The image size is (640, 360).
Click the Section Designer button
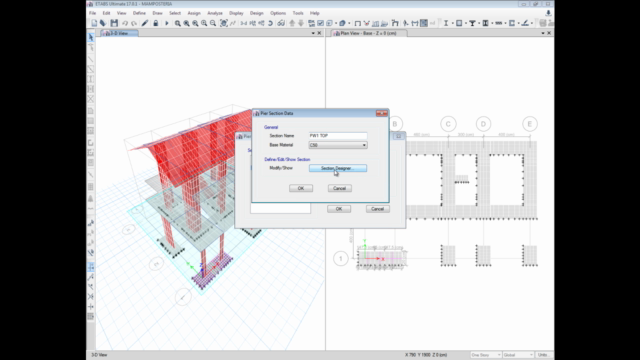(338, 168)
